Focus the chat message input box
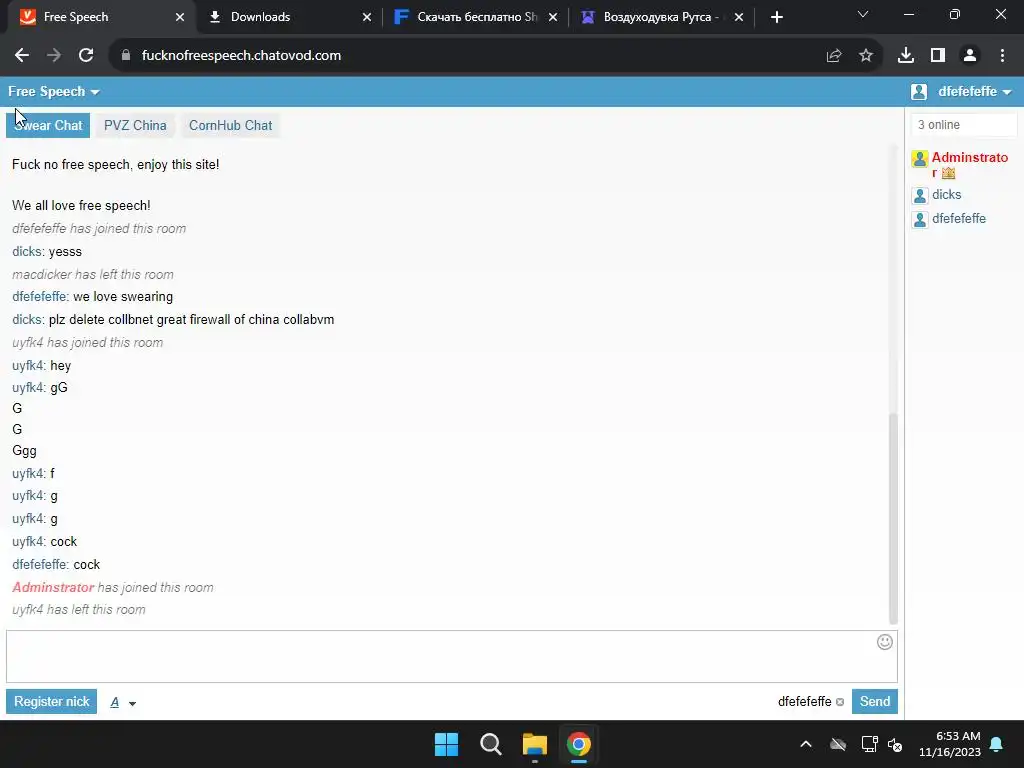 [x=452, y=656]
